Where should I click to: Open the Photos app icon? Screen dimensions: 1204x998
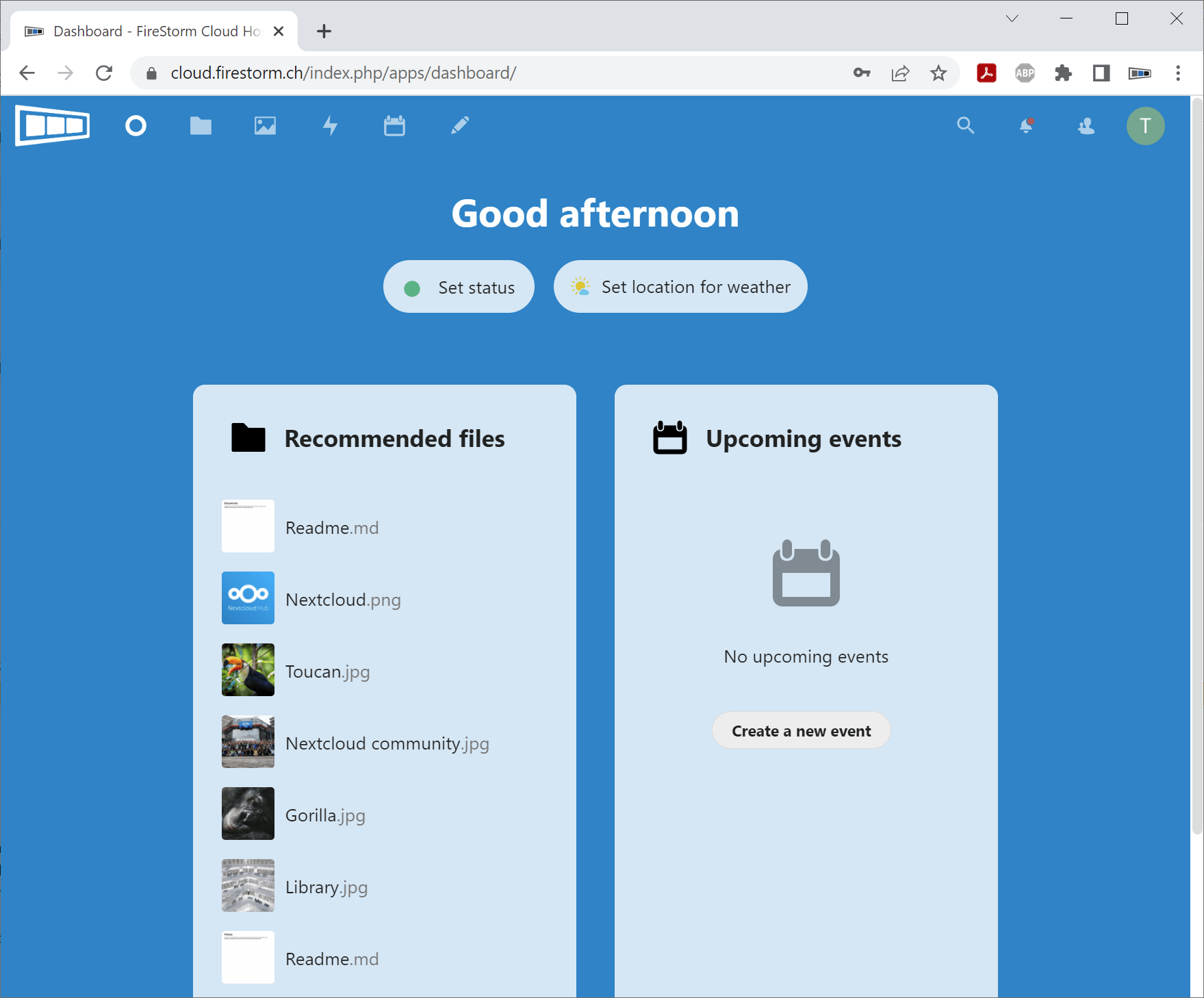coord(265,126)
